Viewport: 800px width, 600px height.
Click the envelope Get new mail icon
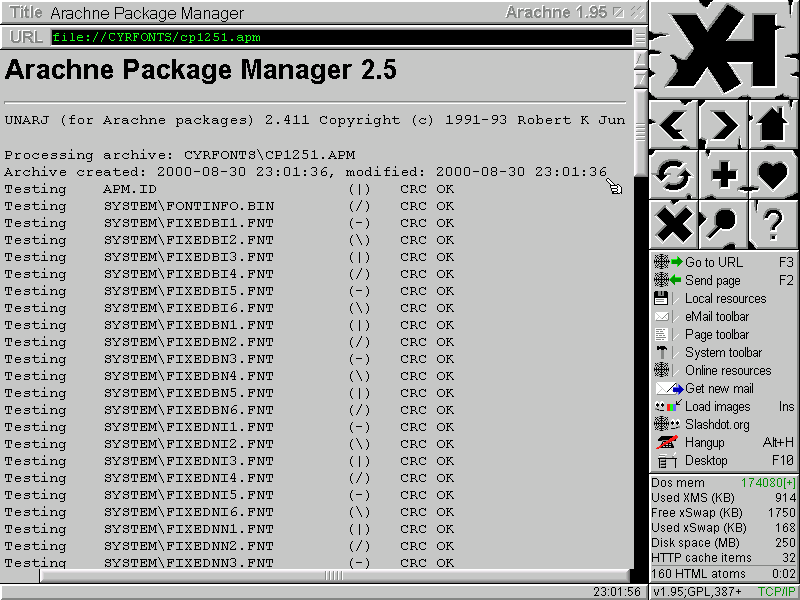pyautogui.click(x=669, y=389)
